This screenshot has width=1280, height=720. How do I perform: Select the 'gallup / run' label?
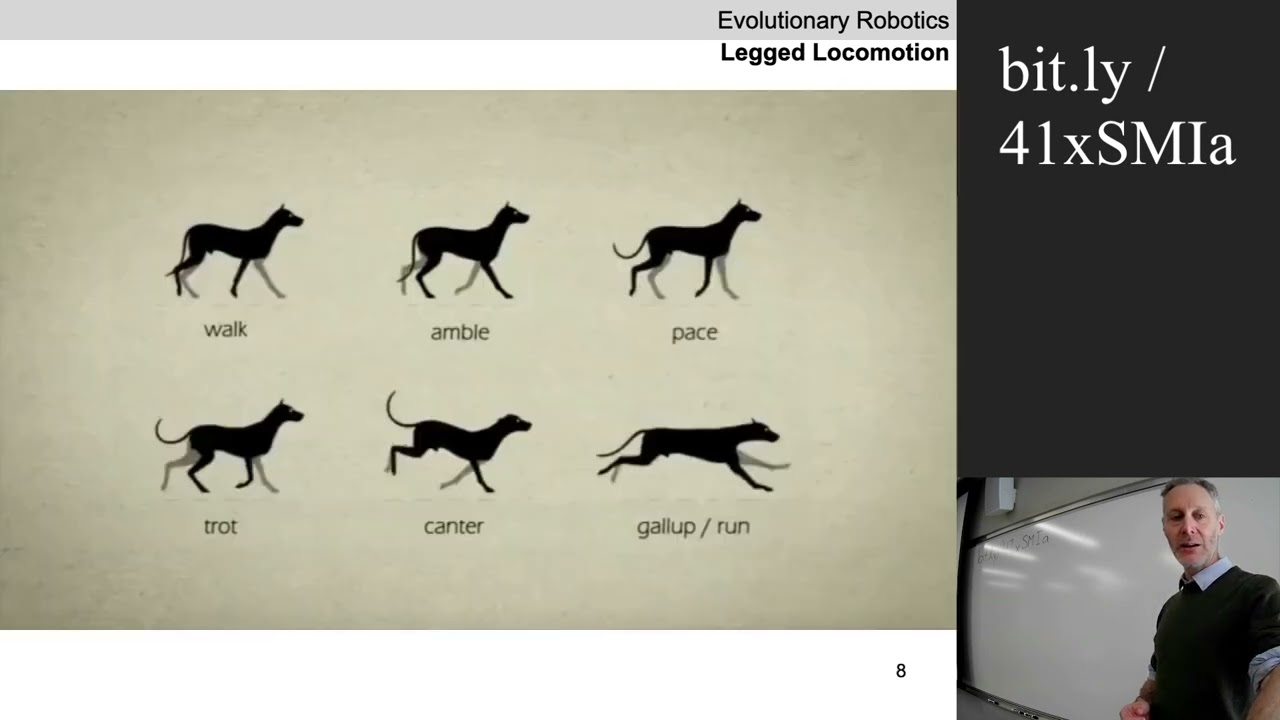[x=693, y=527]
